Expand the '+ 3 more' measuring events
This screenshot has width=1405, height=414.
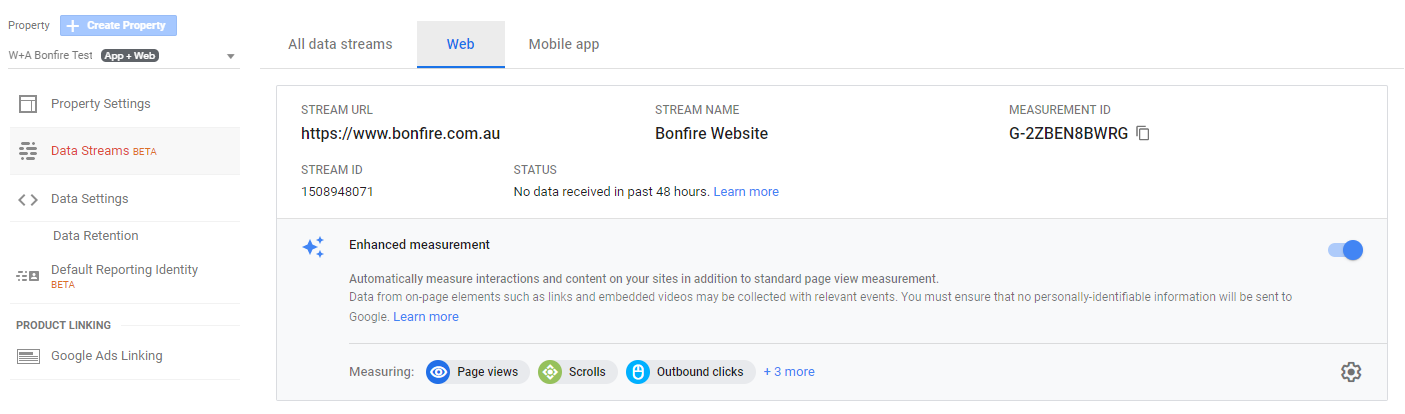coord(789,372)
